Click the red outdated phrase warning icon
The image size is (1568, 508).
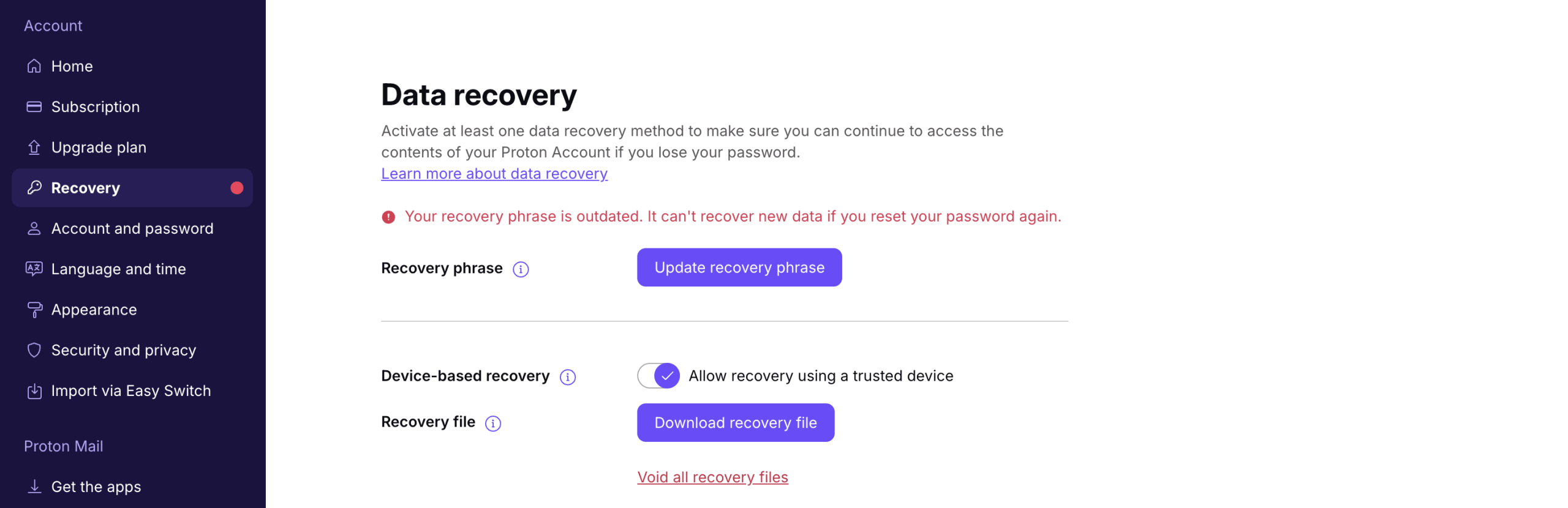coord(388,217)
